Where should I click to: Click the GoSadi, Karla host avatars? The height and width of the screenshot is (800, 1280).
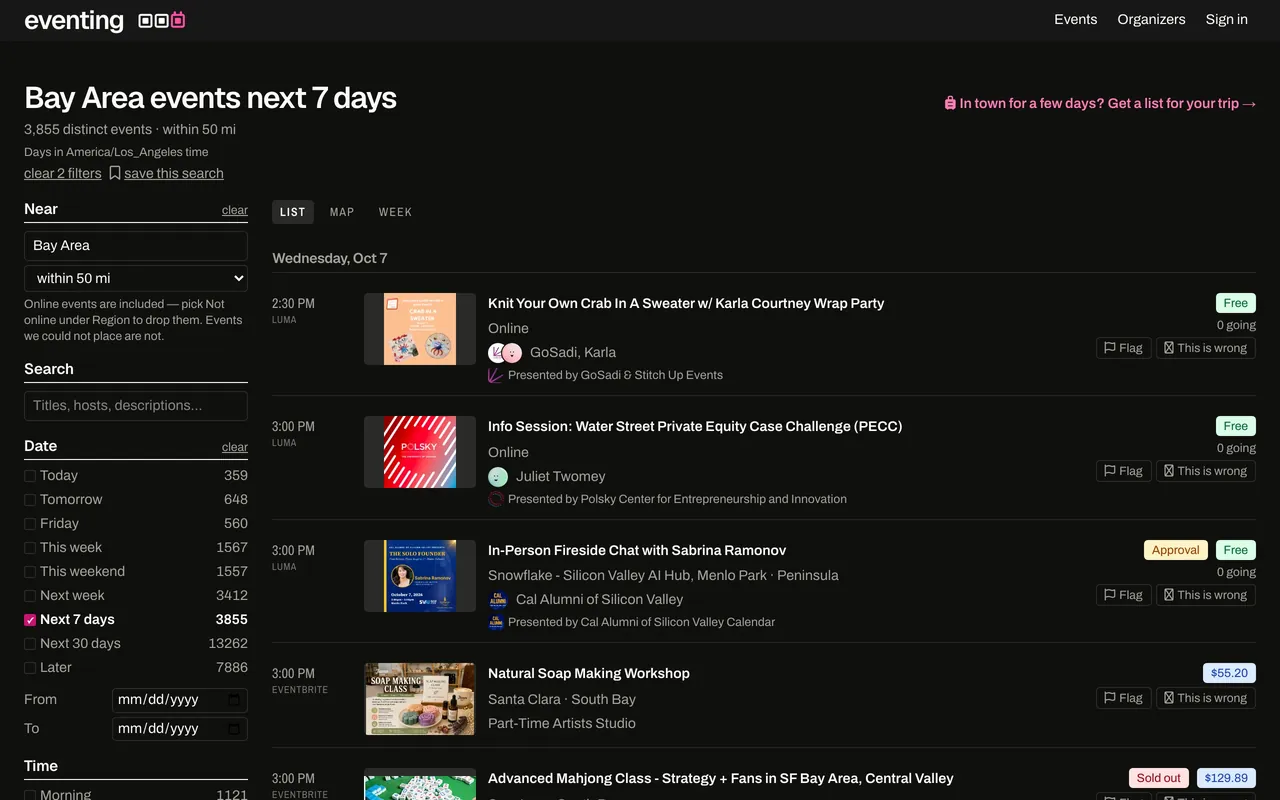[505, 352]
